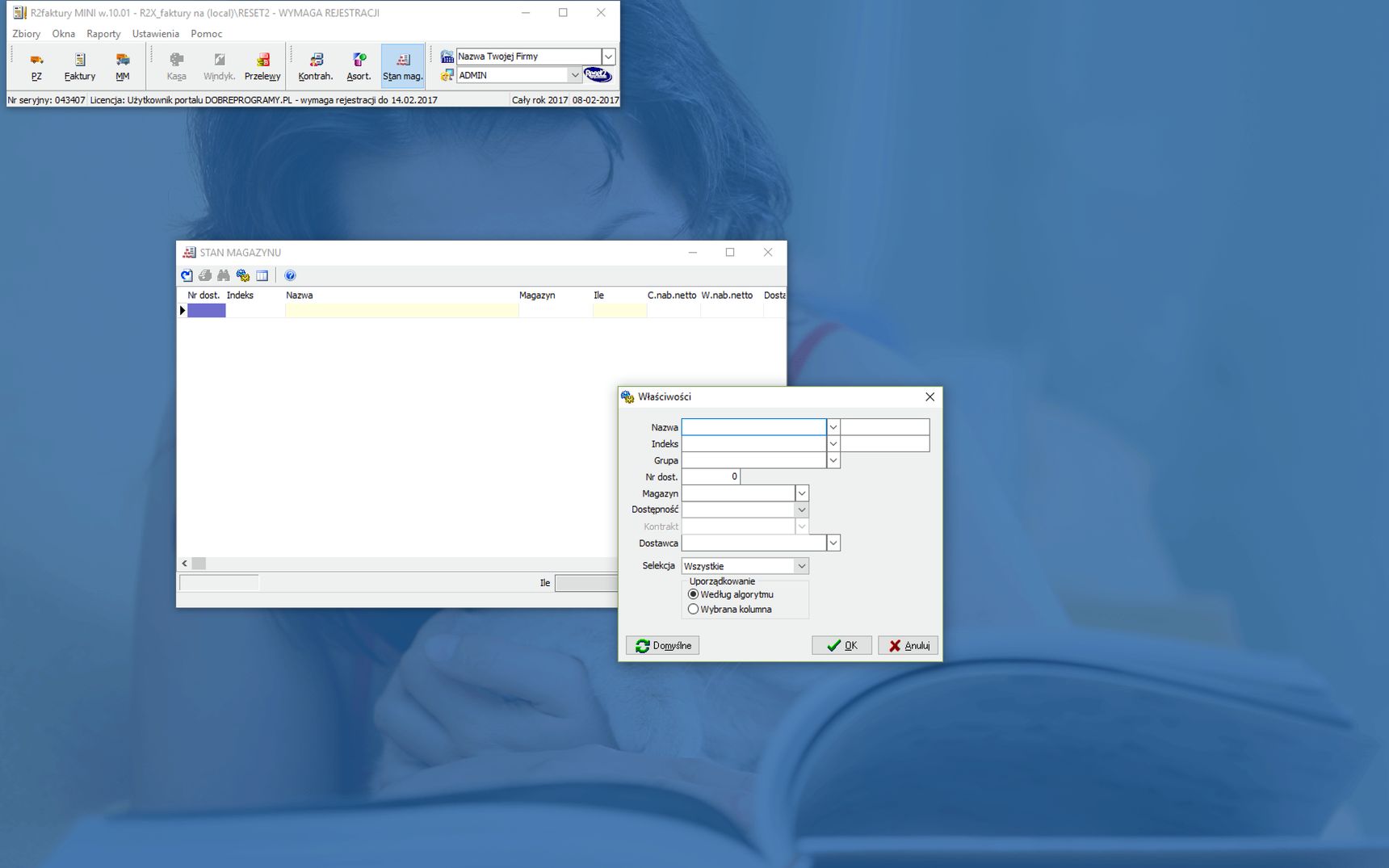Open the MM transfers module
The image size is (1389, 868).
122,65
